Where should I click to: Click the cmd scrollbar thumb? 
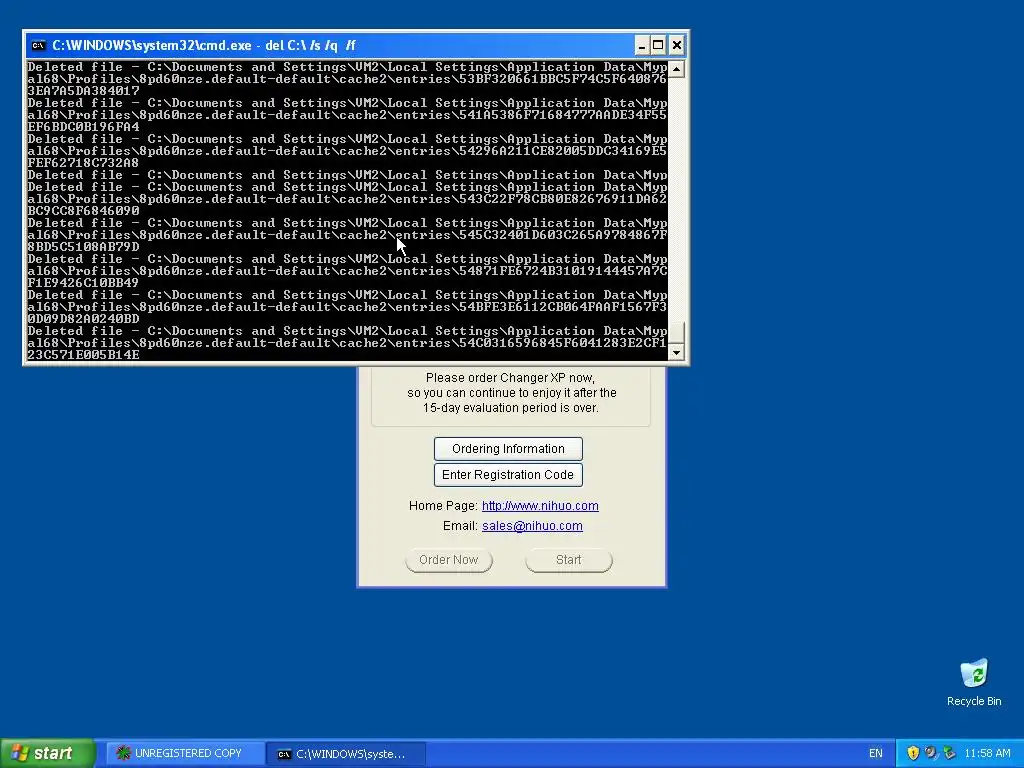tap(677, 332)
